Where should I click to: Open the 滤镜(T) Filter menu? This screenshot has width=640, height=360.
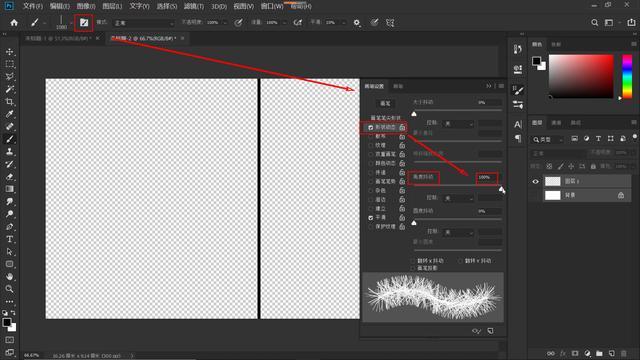tap(193, 6)
